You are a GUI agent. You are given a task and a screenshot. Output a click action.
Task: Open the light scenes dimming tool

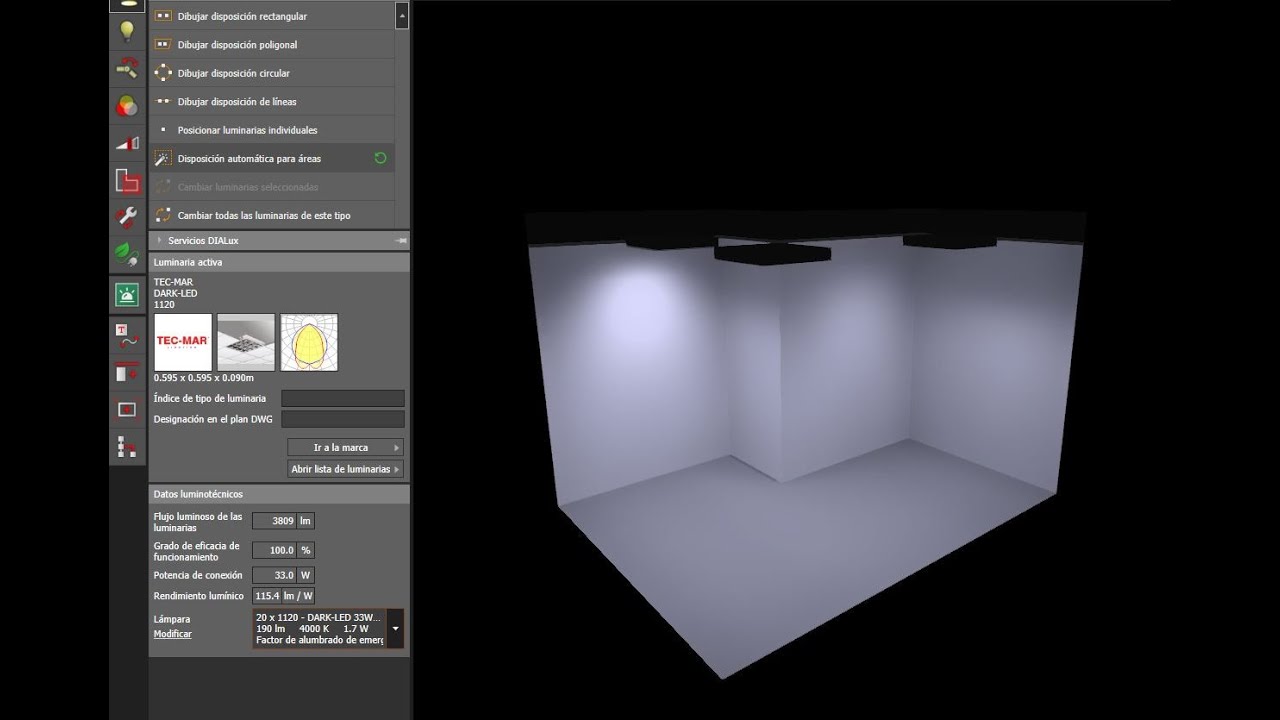[127, 143]
